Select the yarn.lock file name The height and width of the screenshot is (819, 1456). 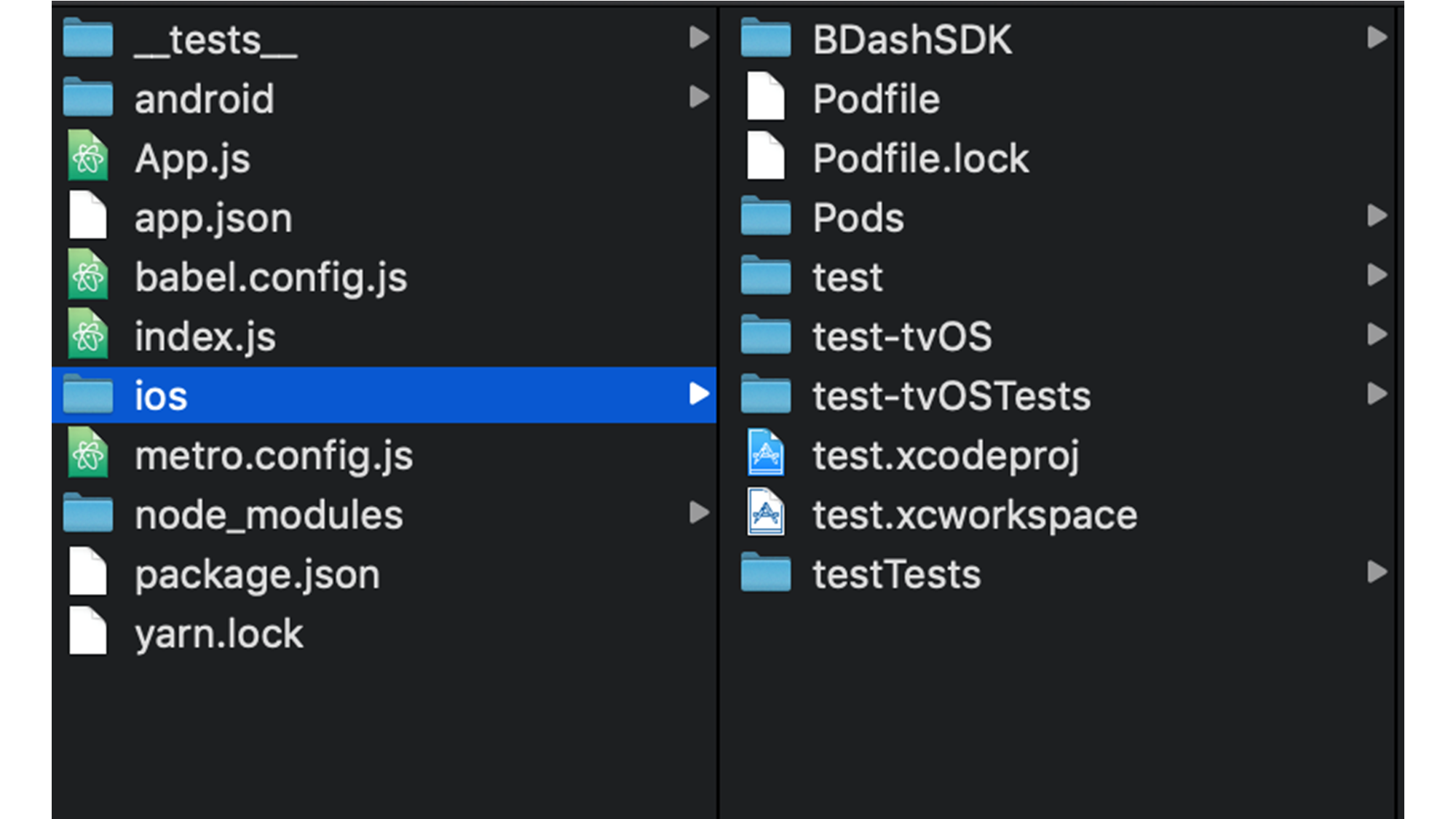pyautogui.click(x=219, y=634)
